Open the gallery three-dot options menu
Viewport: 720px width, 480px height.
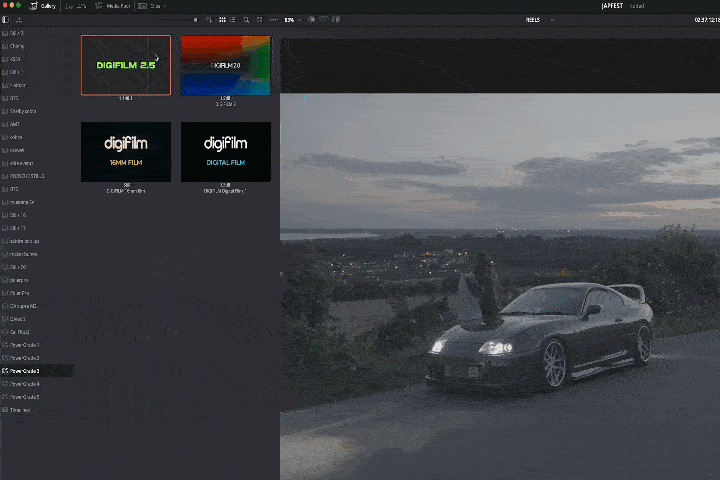pos(274,20)
